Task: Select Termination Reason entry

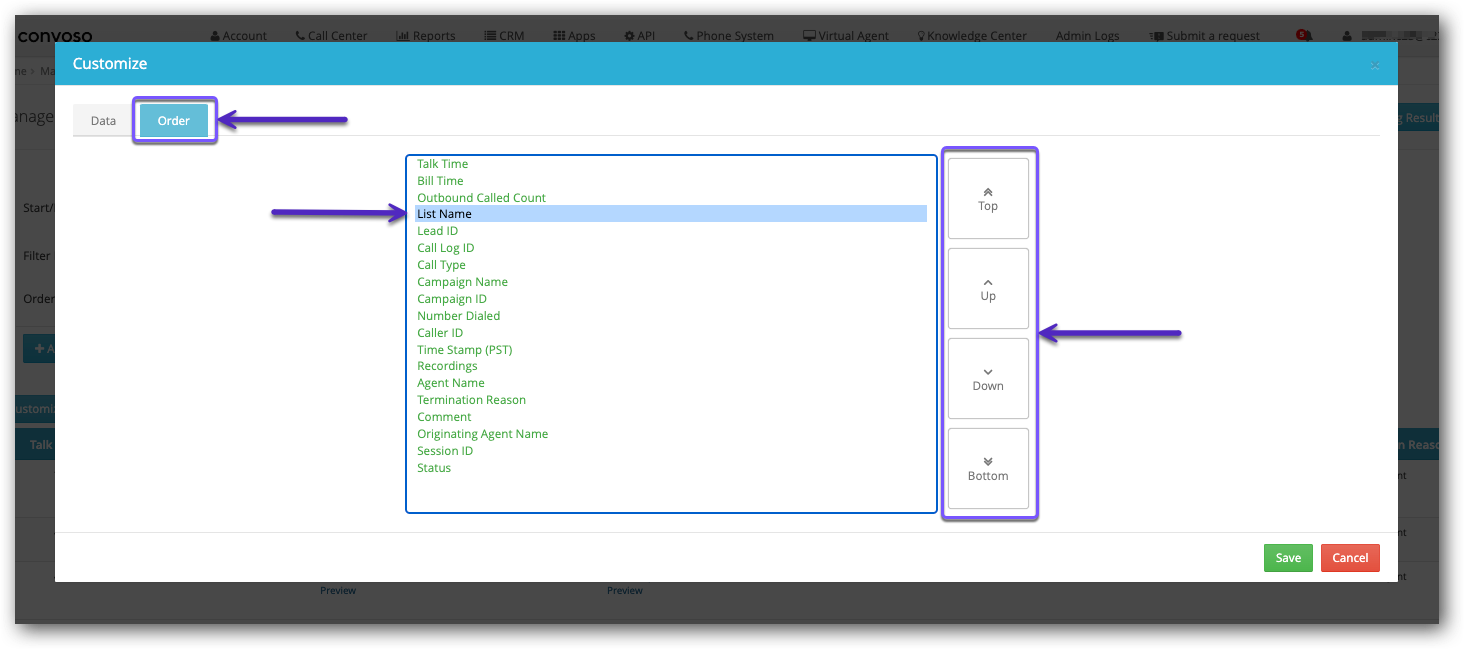Action: (x=671, y=400)
